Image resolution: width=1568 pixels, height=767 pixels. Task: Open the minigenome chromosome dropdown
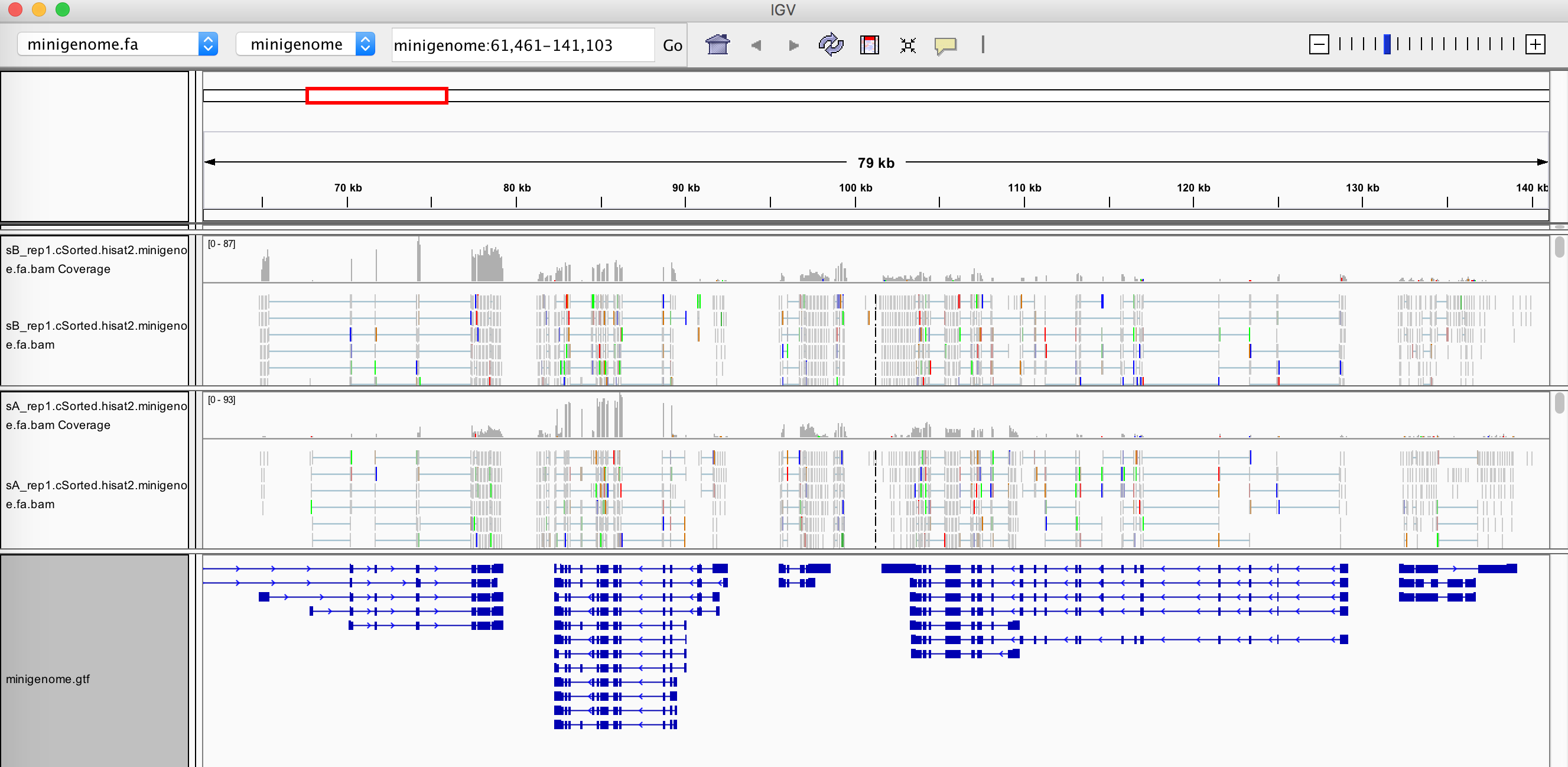[x=305, y=44]
